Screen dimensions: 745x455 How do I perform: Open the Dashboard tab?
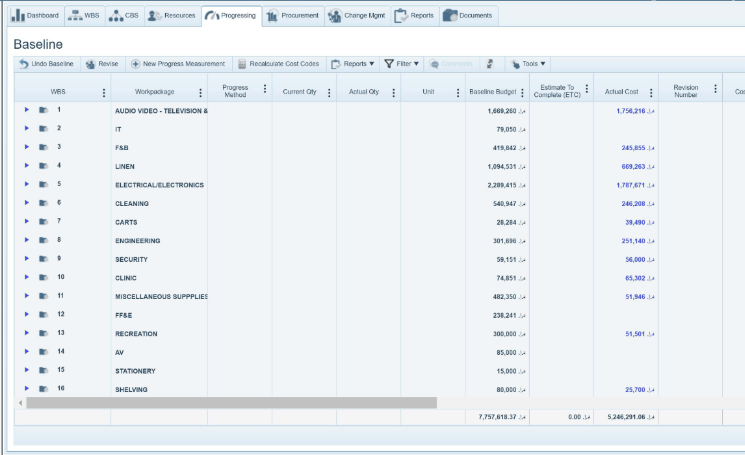click(x=35, y=15)
